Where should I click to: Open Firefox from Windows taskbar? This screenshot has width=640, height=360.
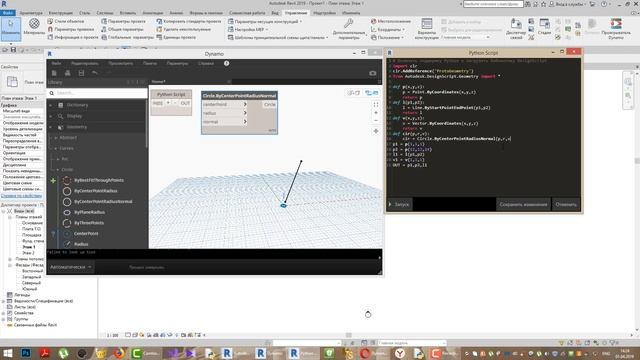click(119, 353)
